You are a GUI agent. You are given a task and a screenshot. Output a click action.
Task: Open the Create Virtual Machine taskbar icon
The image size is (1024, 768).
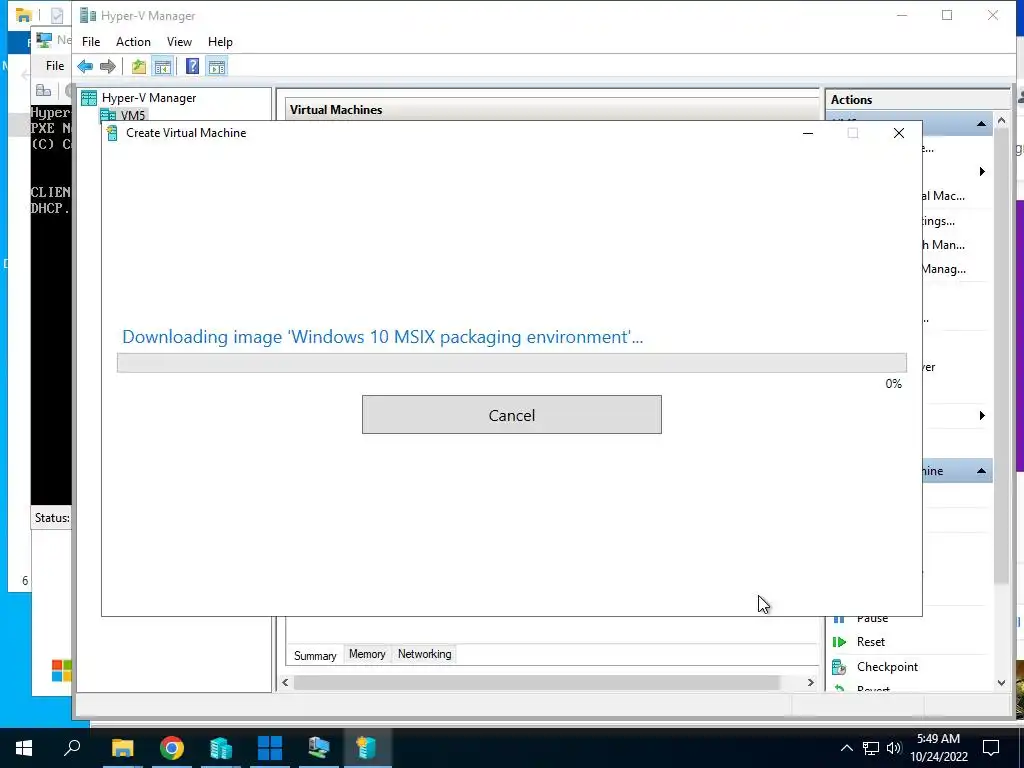[x=367, y=748]
